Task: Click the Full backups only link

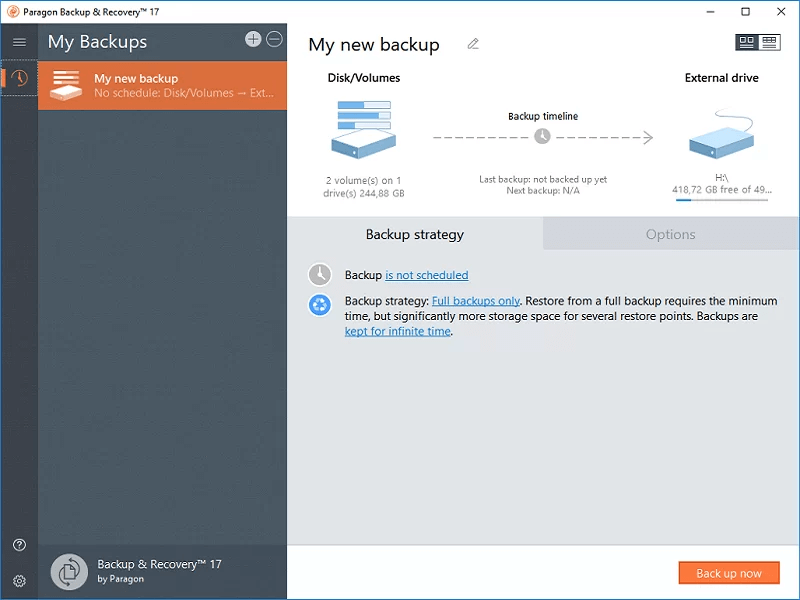Action: pos(475,300)
